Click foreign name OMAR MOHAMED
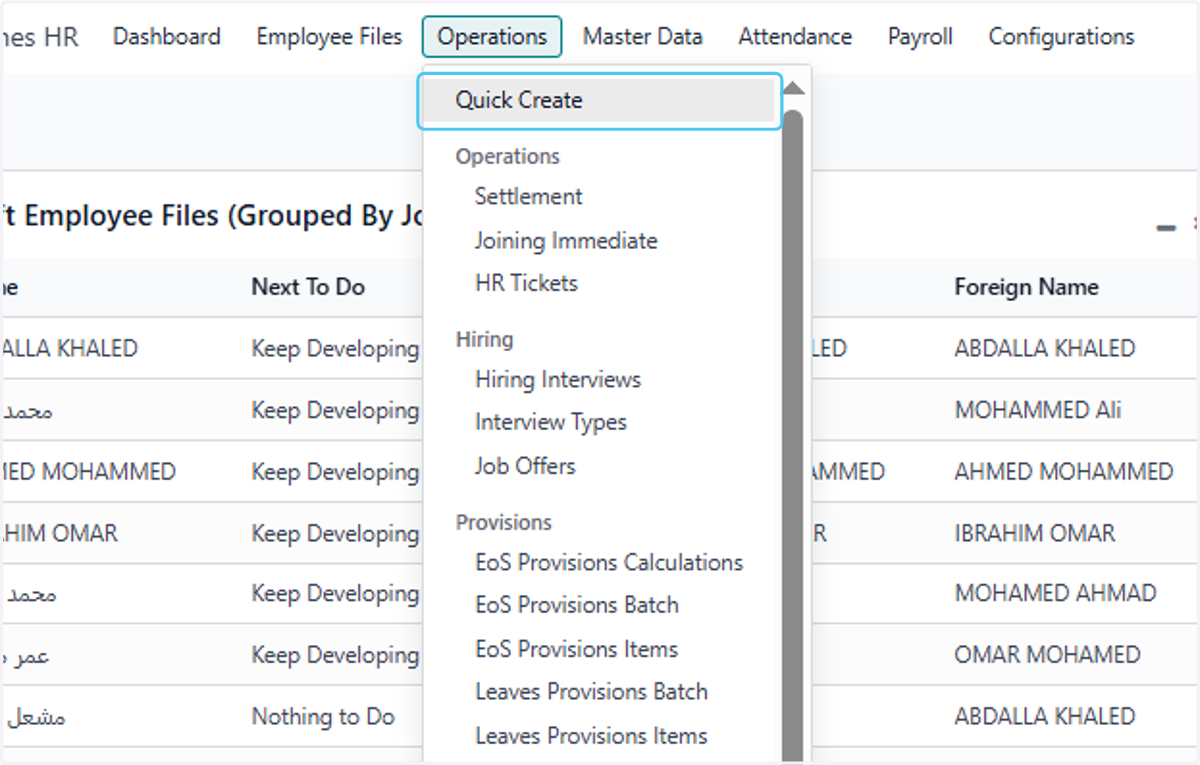Image resolution: width=1200 pixels, height=765 pixels. tap(1047, 656)
